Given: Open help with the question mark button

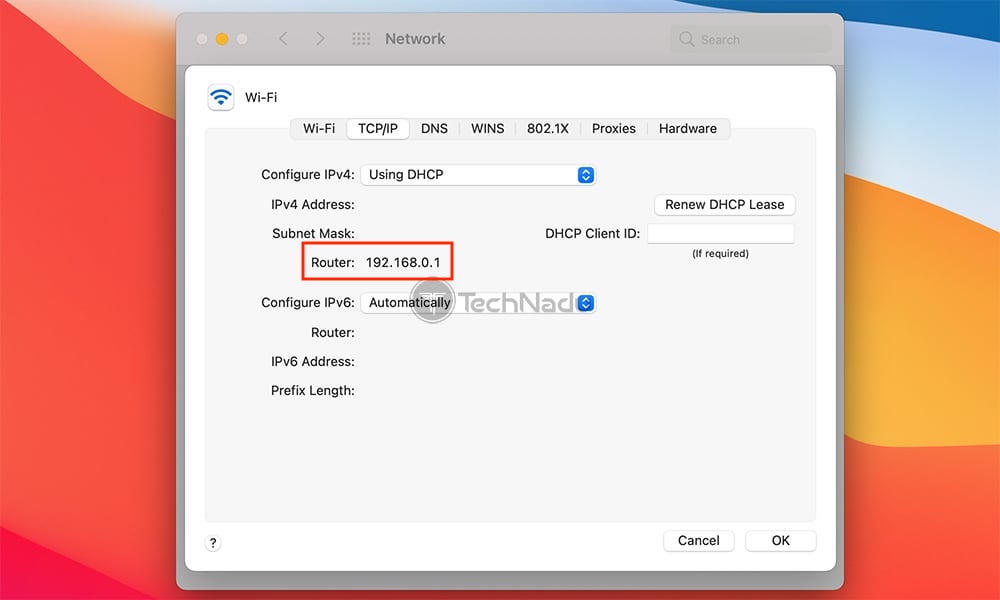Looking at the screenshot, I should click(x=213, y=543).
